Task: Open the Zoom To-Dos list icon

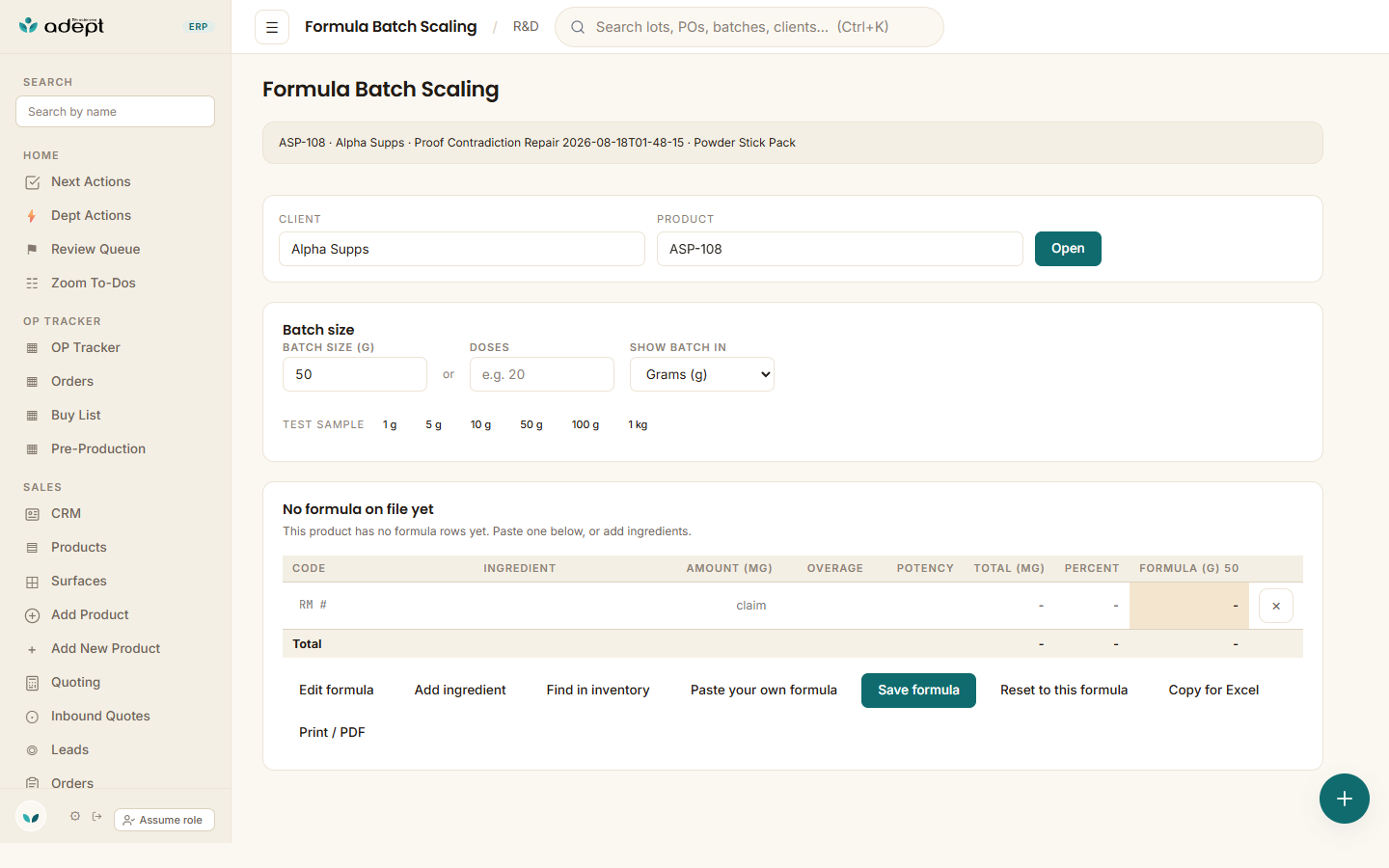Action: click(32, 284)
